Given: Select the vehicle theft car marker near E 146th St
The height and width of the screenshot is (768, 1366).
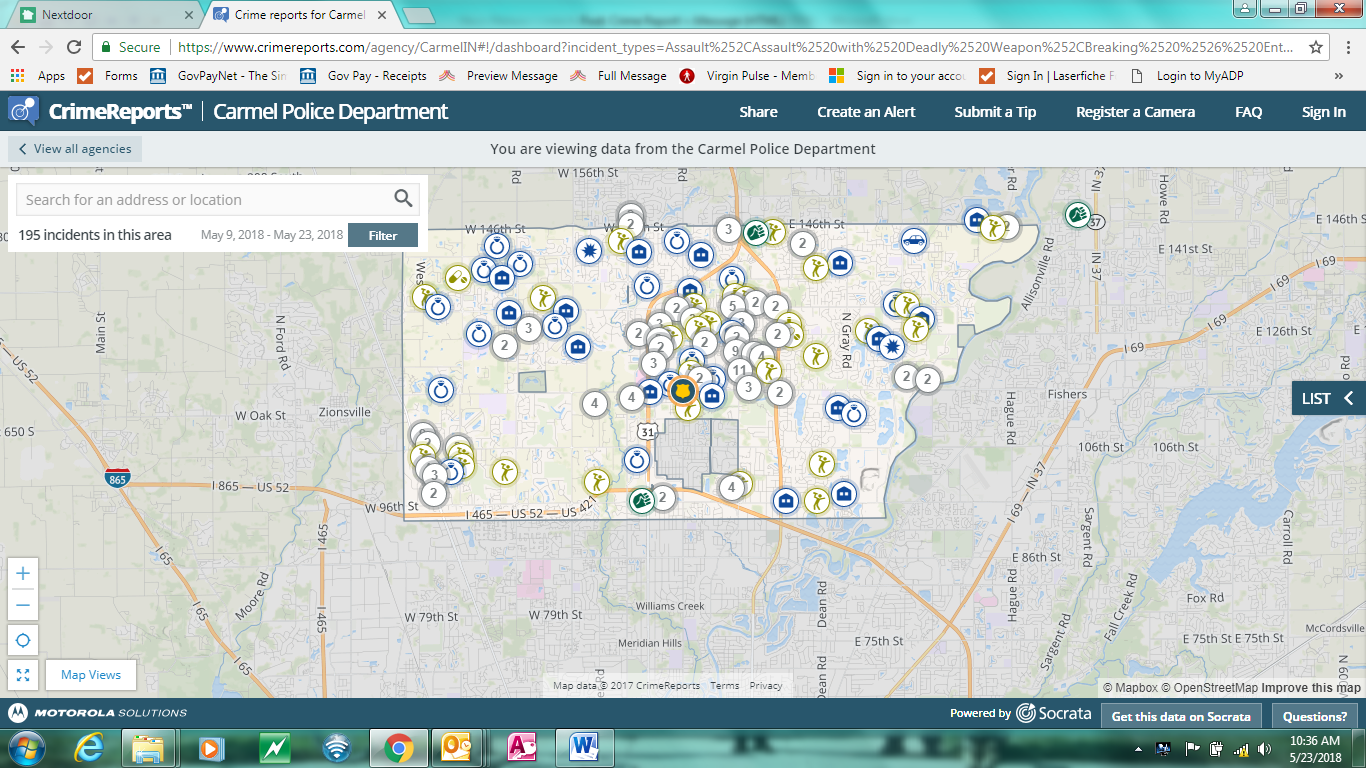Looking at the screenshot, I should [913, 240].
